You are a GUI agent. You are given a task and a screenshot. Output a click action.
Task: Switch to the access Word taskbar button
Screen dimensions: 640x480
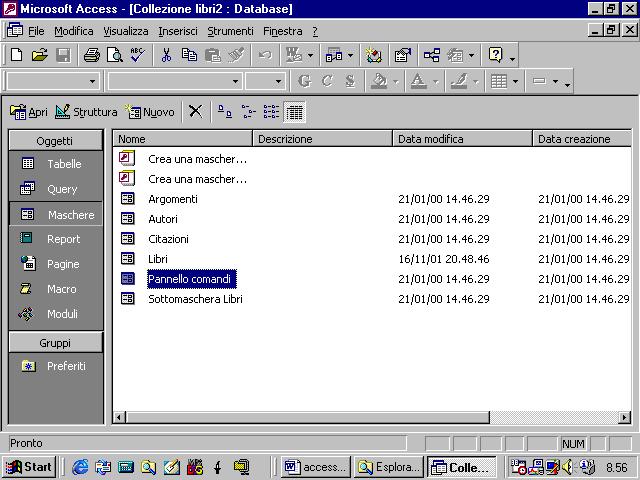click(316, 467)
